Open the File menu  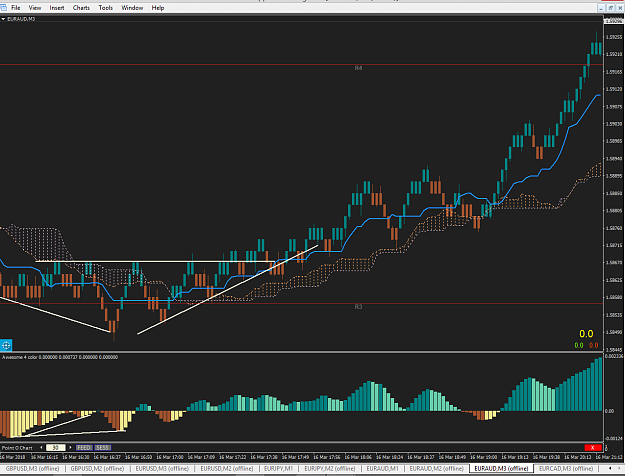click(x=16, y=8)
